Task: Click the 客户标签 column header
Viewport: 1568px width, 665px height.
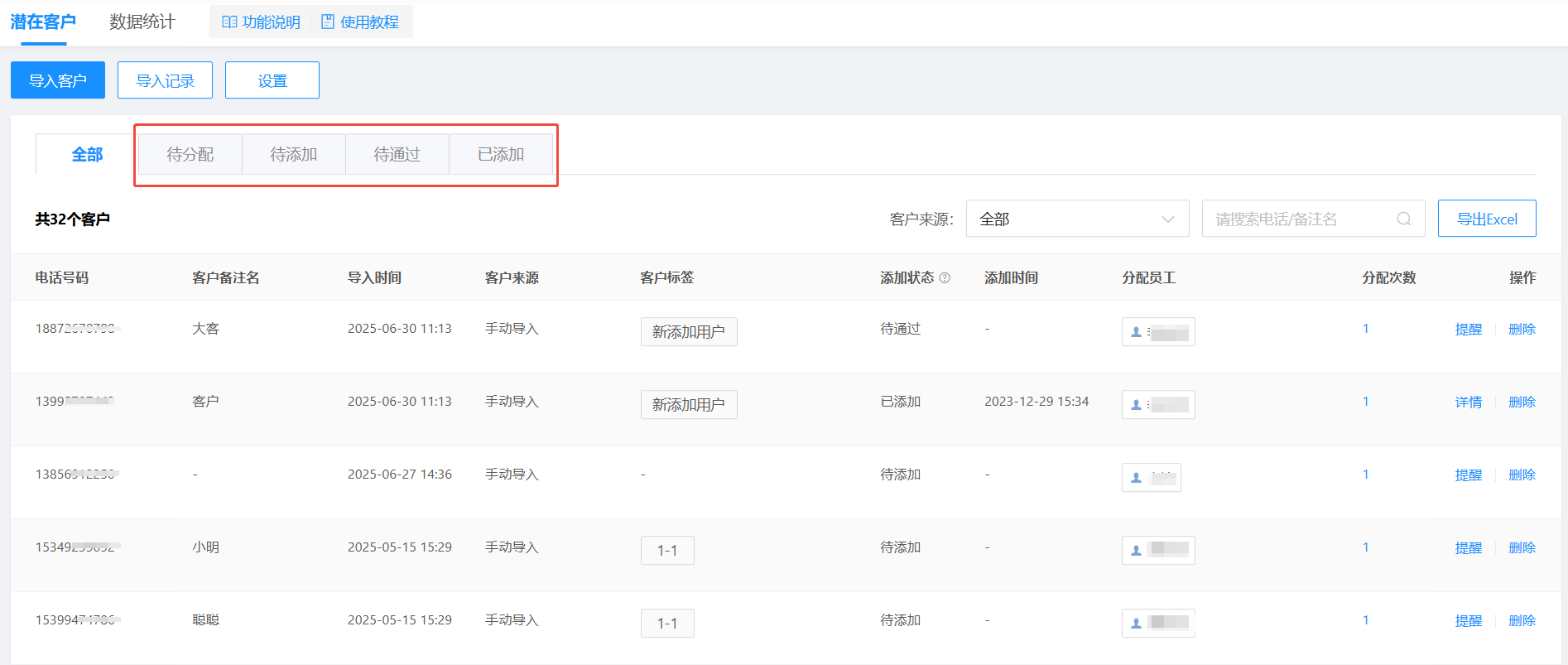Action: click(x=667, y=278)
